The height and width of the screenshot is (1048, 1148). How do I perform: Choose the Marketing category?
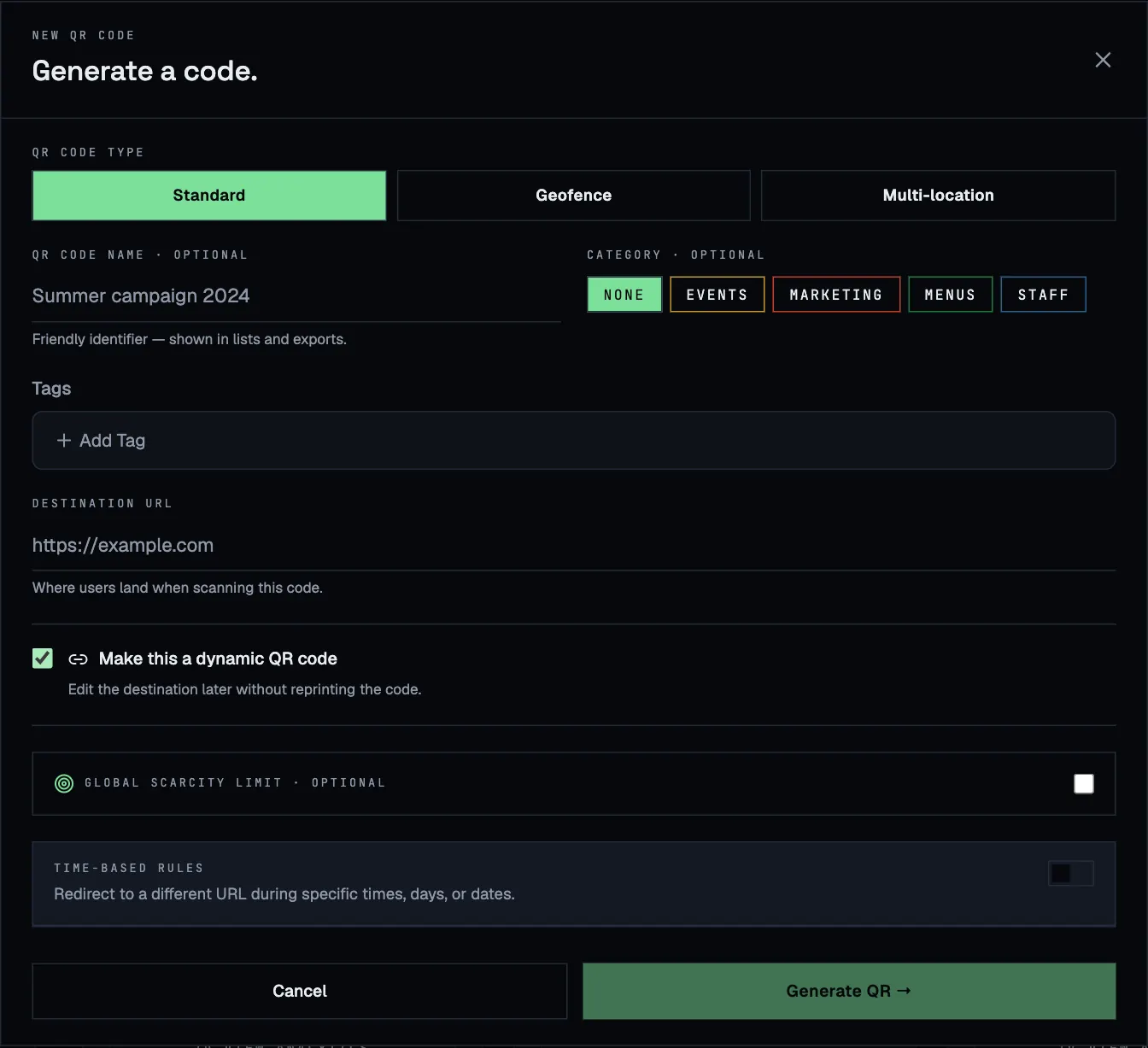836,295
